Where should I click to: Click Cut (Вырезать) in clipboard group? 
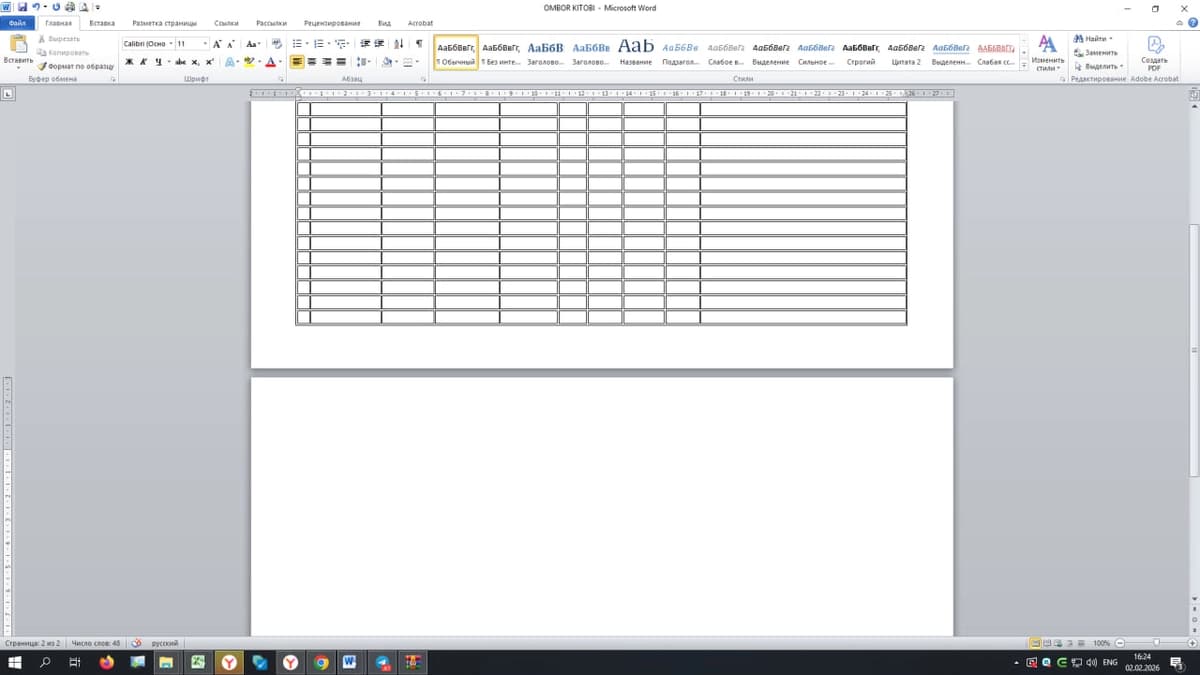(58, 38)
